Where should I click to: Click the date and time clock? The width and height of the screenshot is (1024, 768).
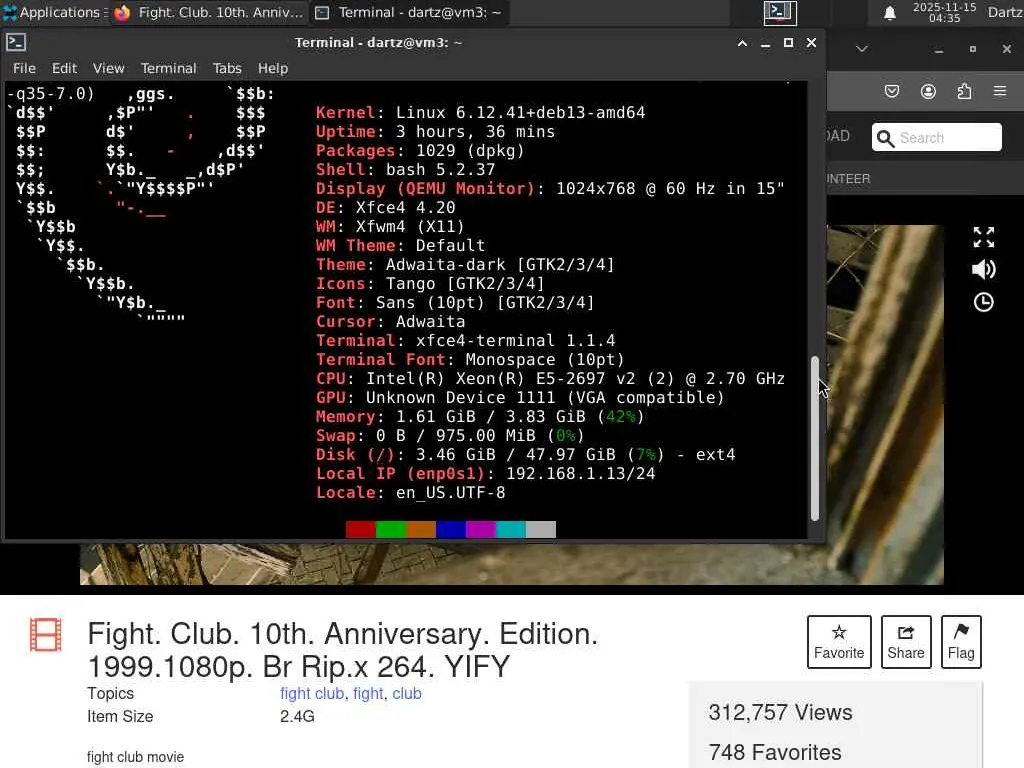(944, 12)
